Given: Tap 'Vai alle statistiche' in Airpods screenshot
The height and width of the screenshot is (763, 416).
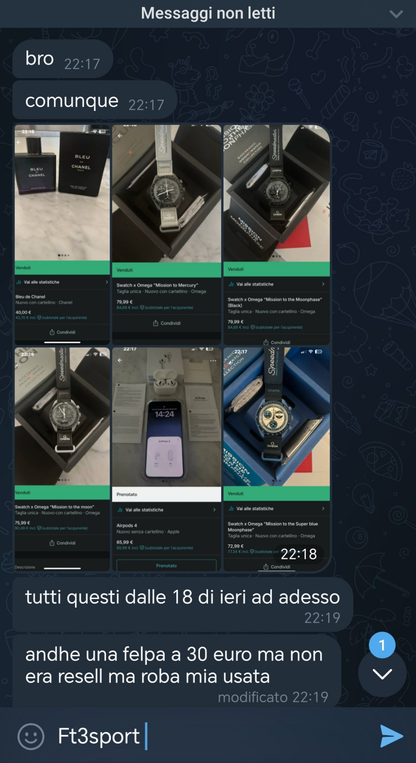Looking at the screenshot, I should click(166, 509).
